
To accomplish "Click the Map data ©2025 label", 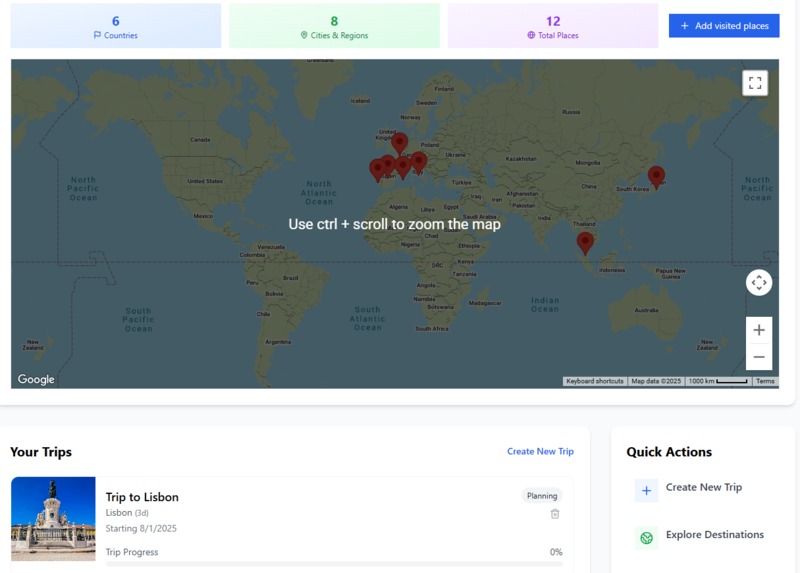I will click(x=656, y=381).
